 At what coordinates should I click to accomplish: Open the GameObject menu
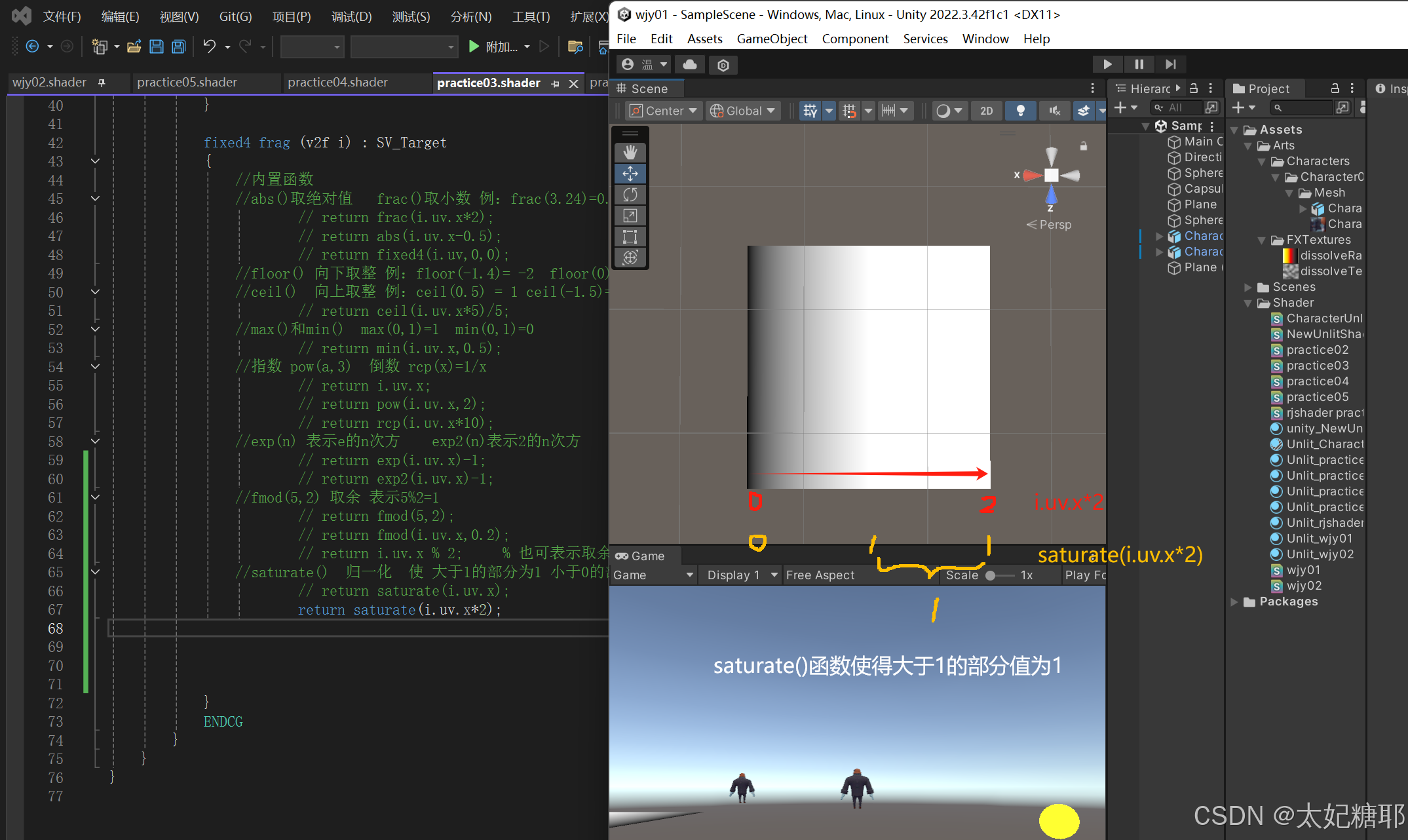click(771, 39)
